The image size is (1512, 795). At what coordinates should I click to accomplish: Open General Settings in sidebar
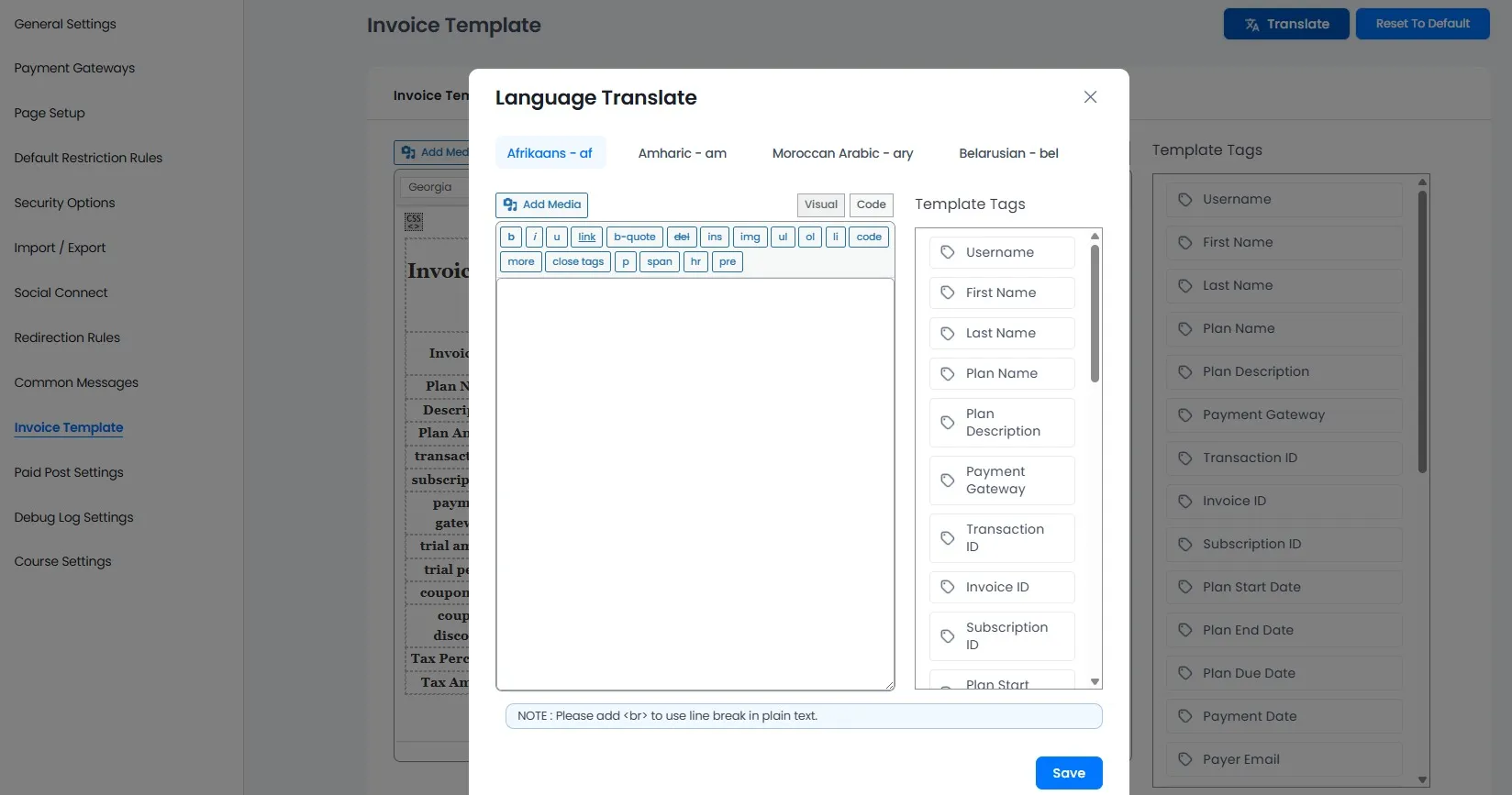[x=65, y=24]
